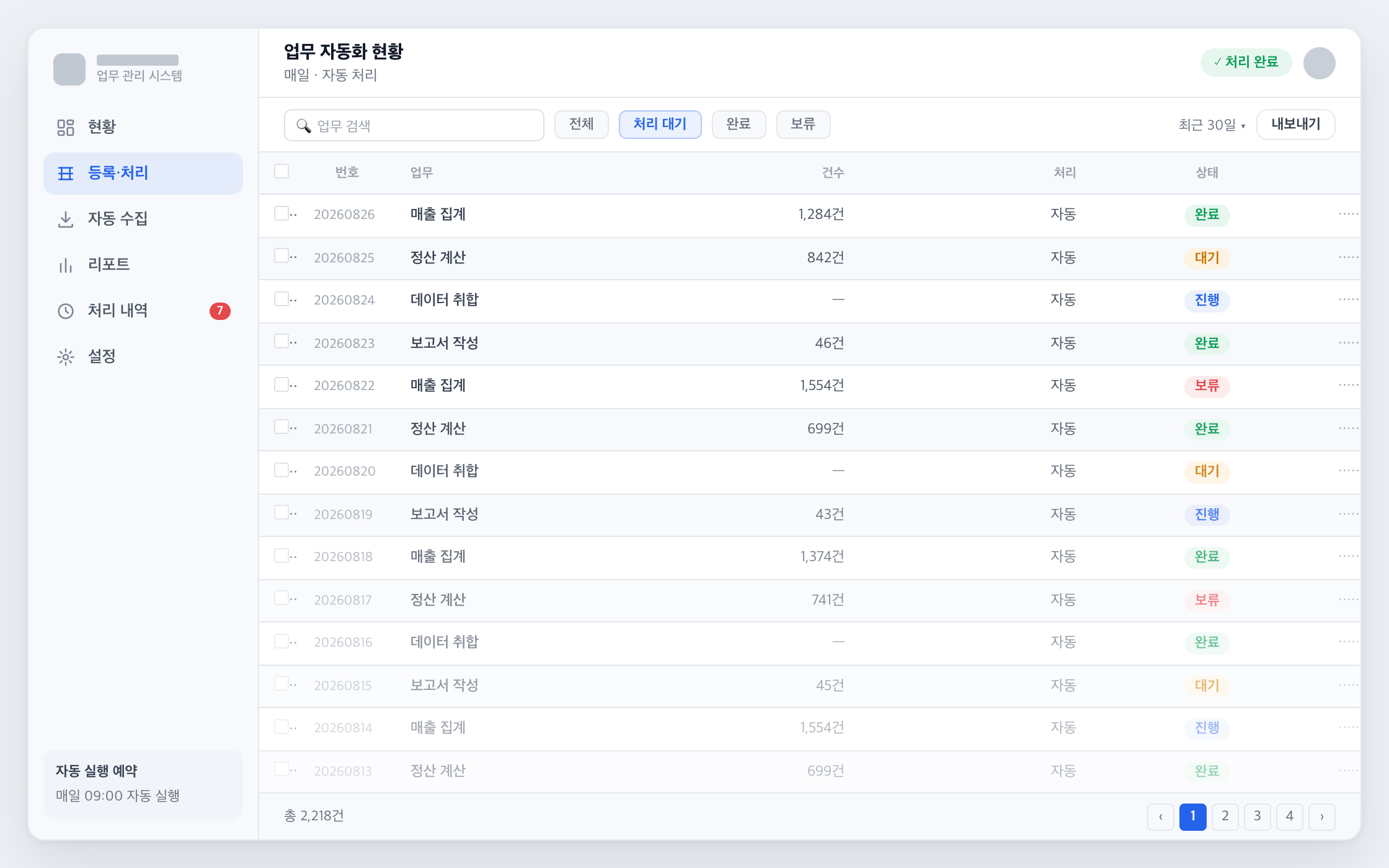Click 보고서 작성 in row 20260819
1389x868 pixels.
point(445,514)
